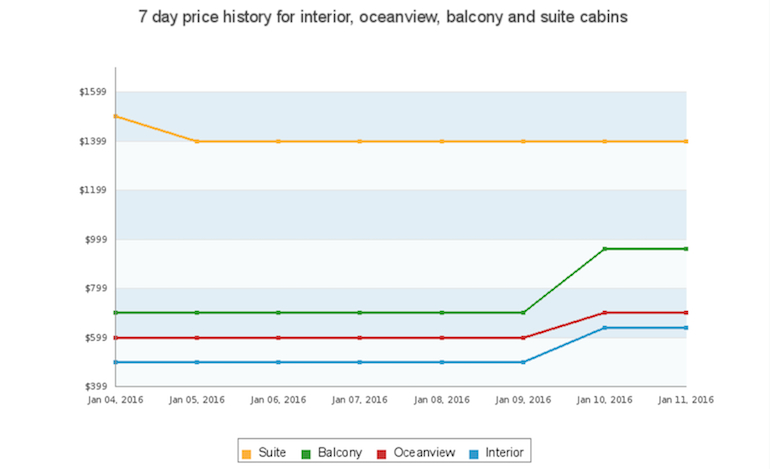Image resolution: width=770 pixels, height=469 pixels.
Task: Click the green Balcony legend swatch
Action: point(305,454)
